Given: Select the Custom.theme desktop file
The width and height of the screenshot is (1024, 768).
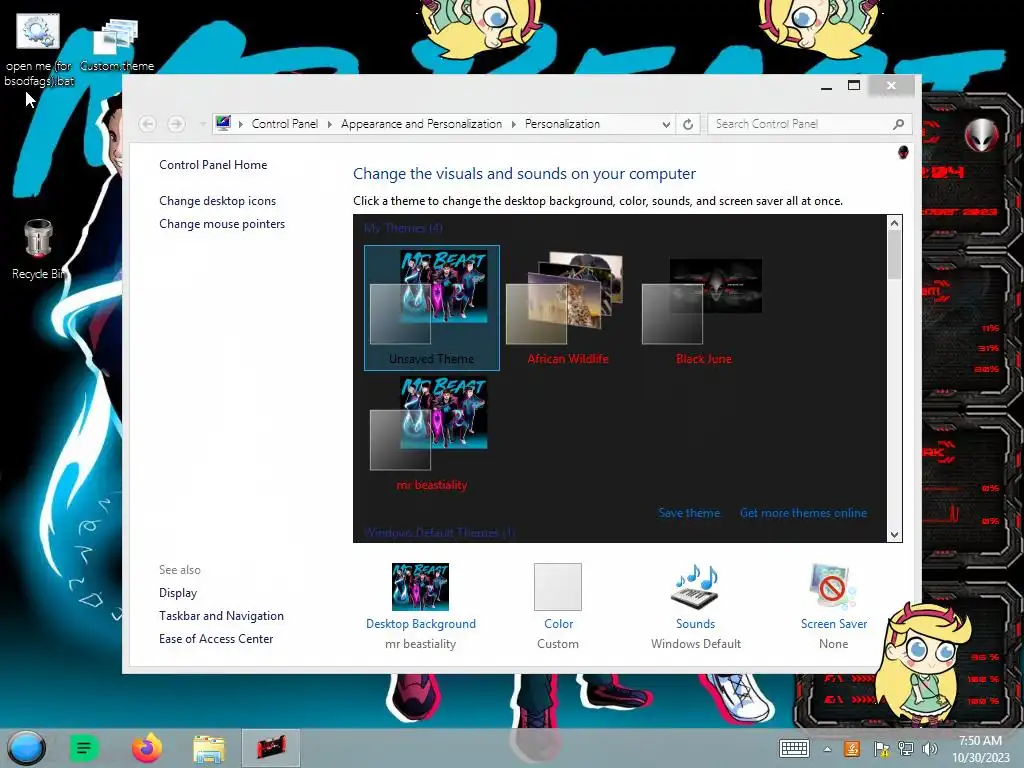Looking at the screenshot, I should (116, 44).
